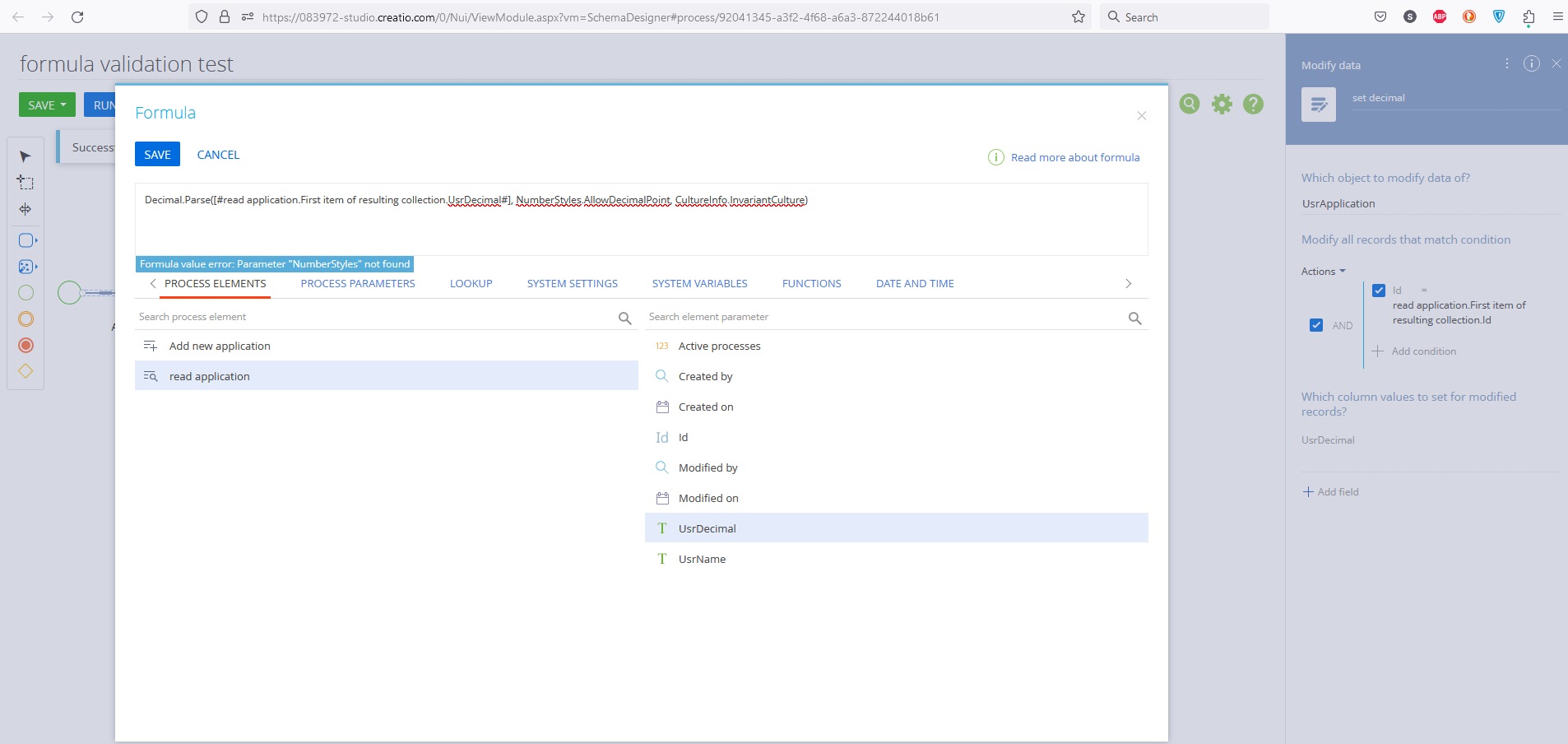Open the Actions dropdown menu
1568x744 pixels.
click(x=1323, y=272)
